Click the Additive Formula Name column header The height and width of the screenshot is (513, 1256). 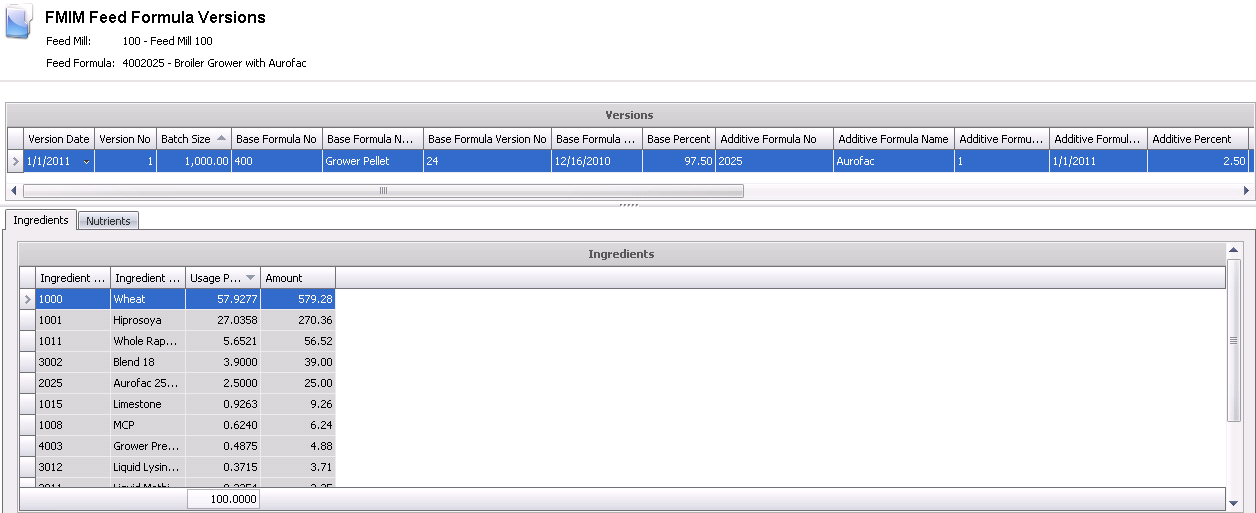893,139
